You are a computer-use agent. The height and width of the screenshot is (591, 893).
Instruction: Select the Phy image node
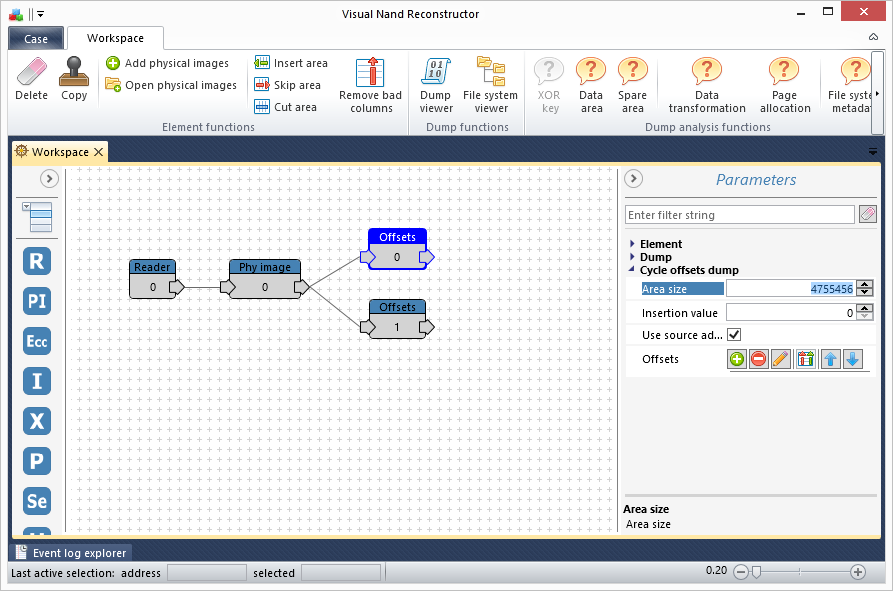click(x=265, y=279)
